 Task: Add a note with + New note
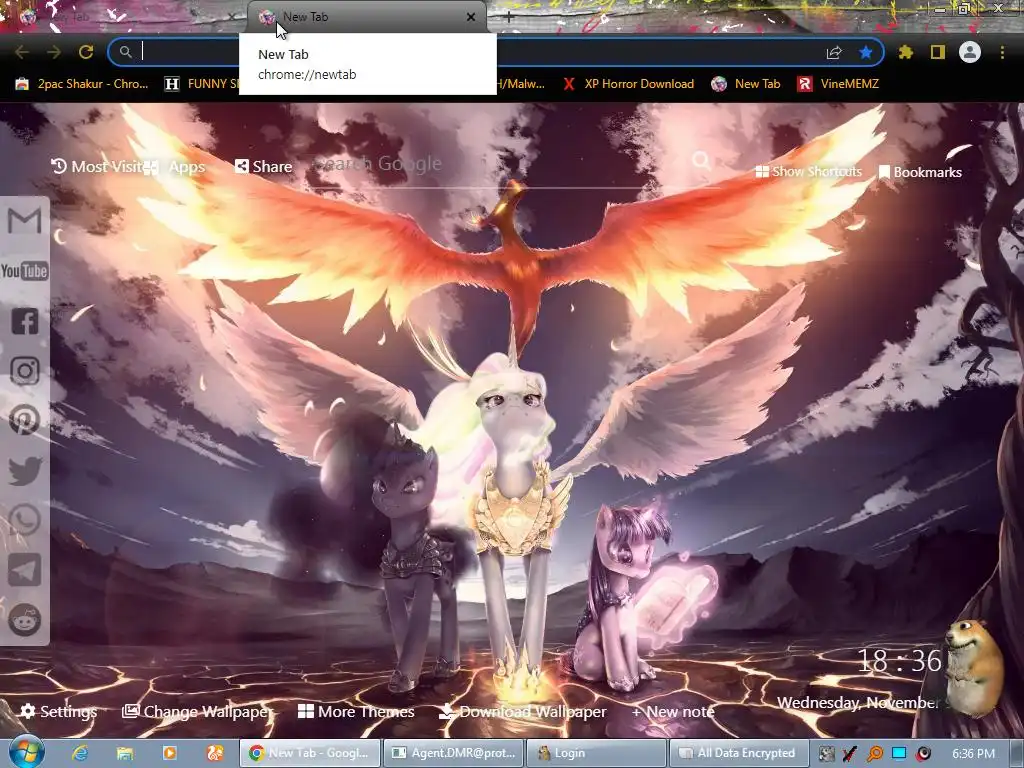(x=673, y=711)
